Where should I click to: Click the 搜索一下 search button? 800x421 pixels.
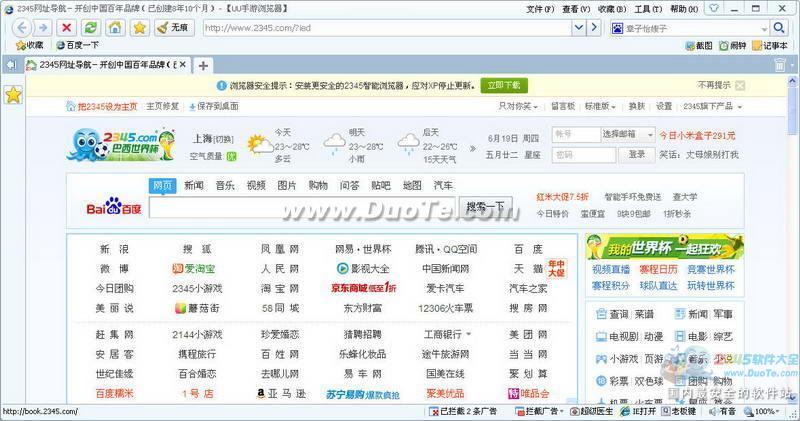485,207
